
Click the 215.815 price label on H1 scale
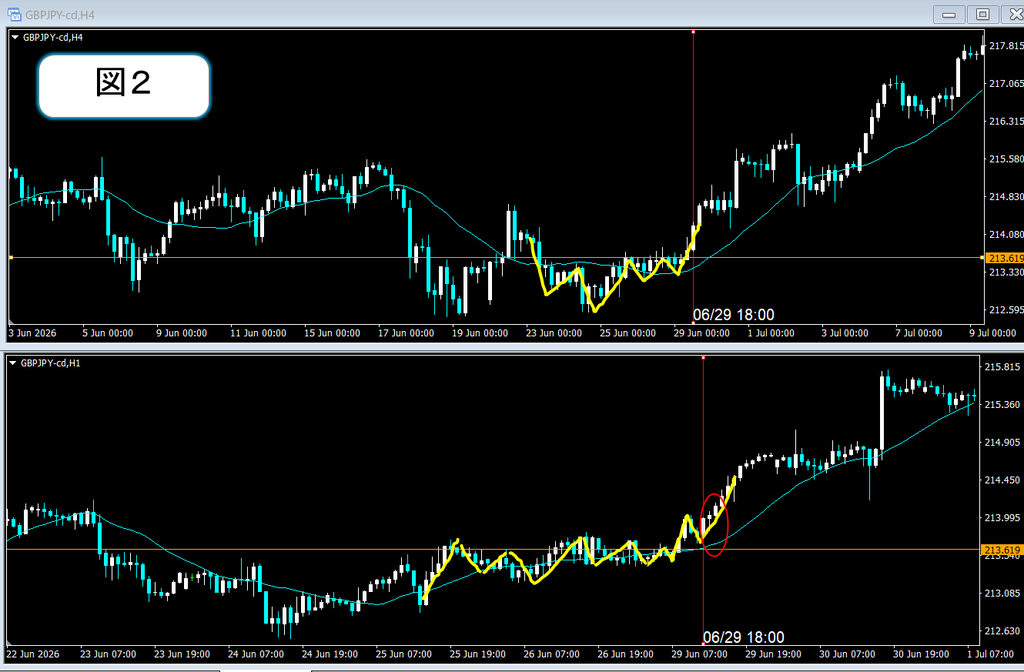1002,367
